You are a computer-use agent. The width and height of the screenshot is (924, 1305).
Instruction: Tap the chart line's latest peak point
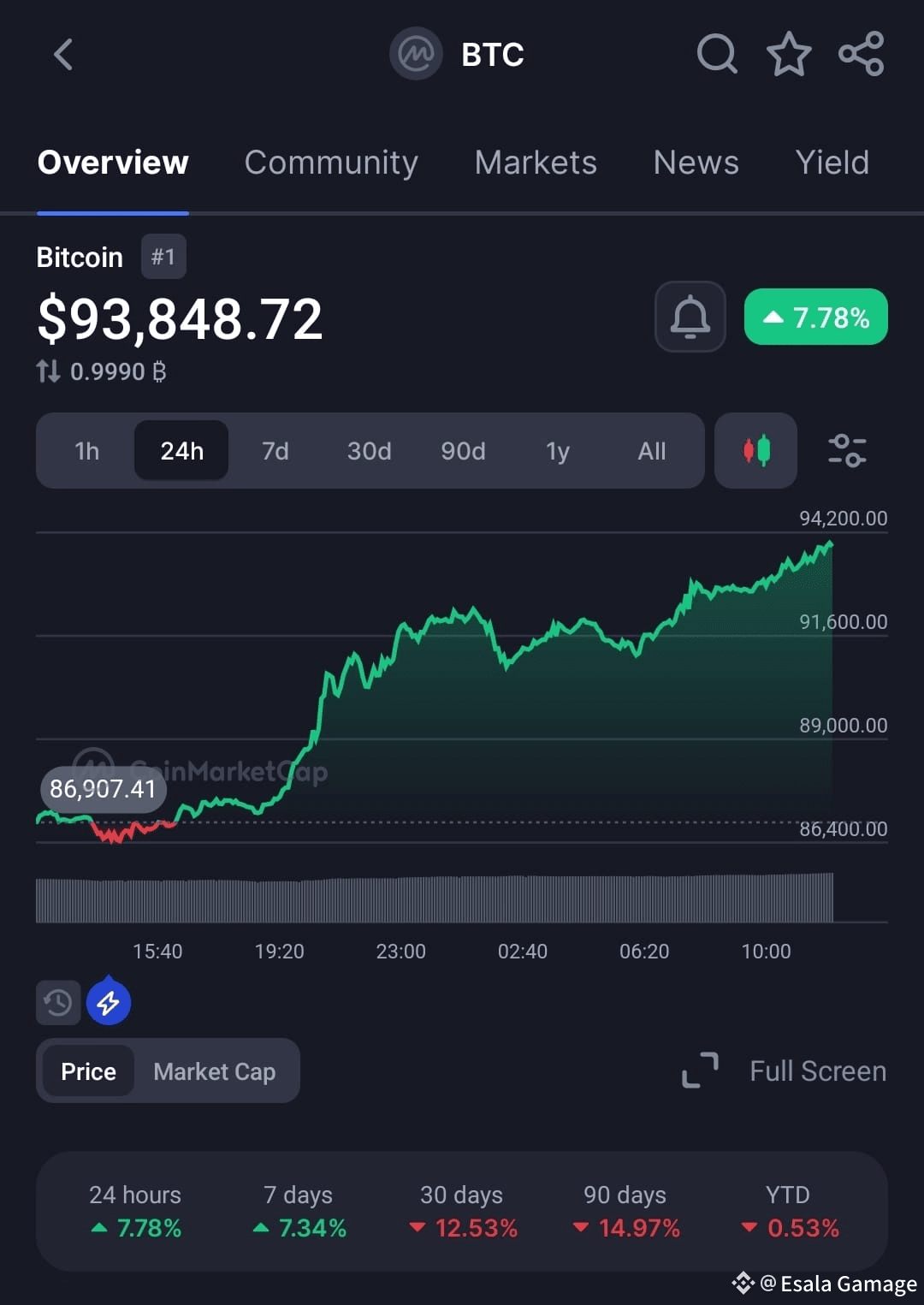click(829, 543)
